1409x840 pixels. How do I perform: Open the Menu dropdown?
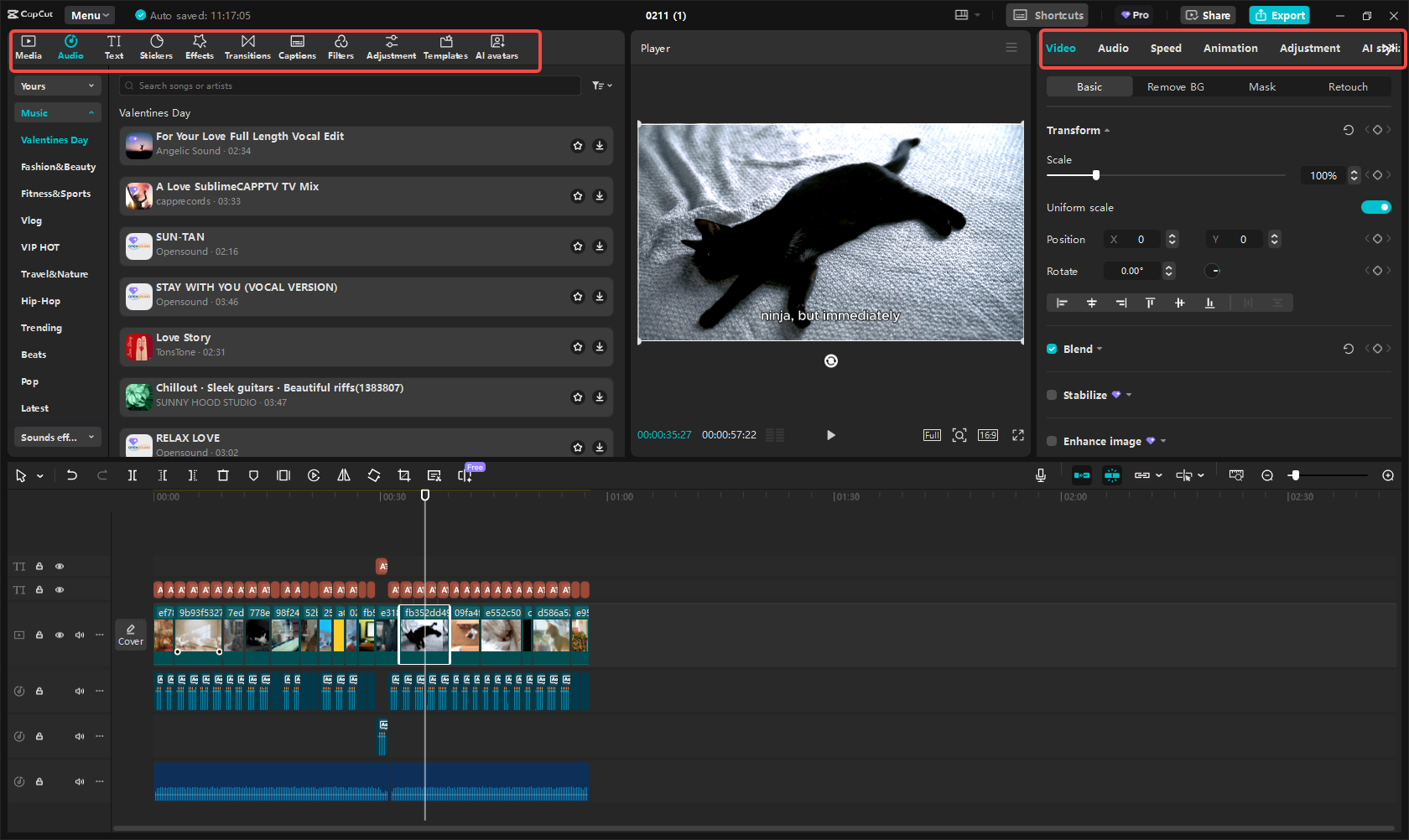[x=89, y=14]
